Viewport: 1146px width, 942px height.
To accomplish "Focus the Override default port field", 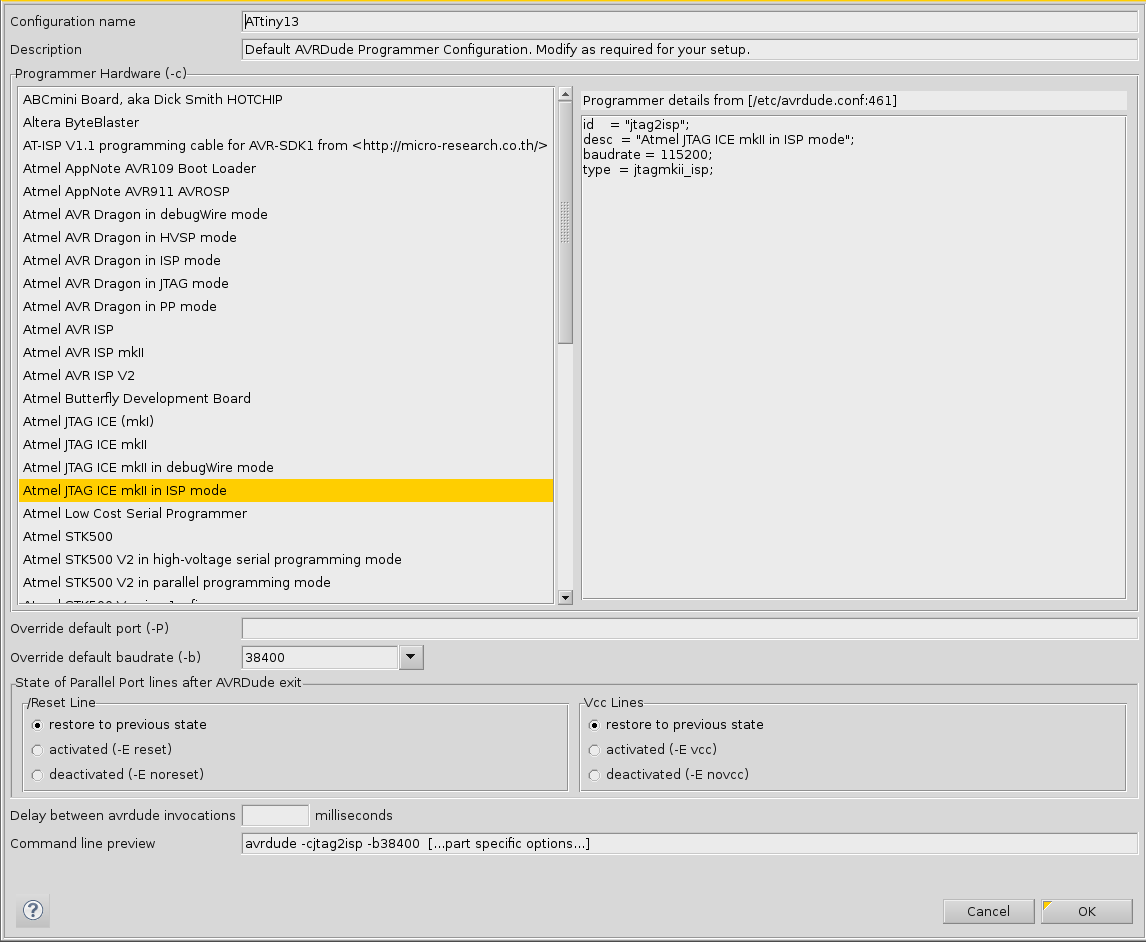I will tap(689, 628).
